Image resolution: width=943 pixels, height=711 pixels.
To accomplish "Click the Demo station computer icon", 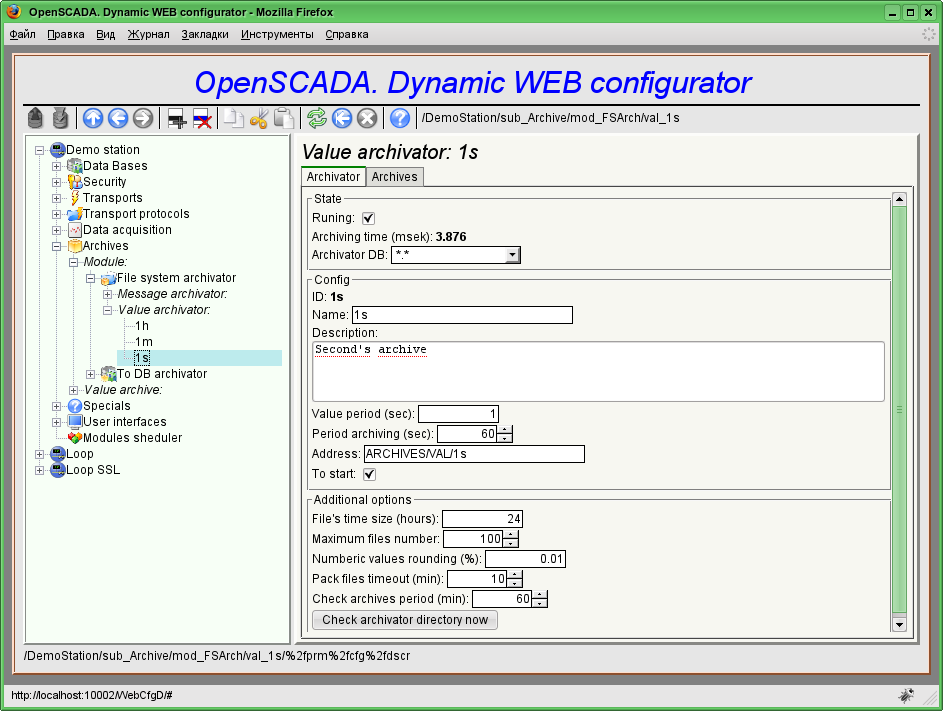I will pos(58,150).
